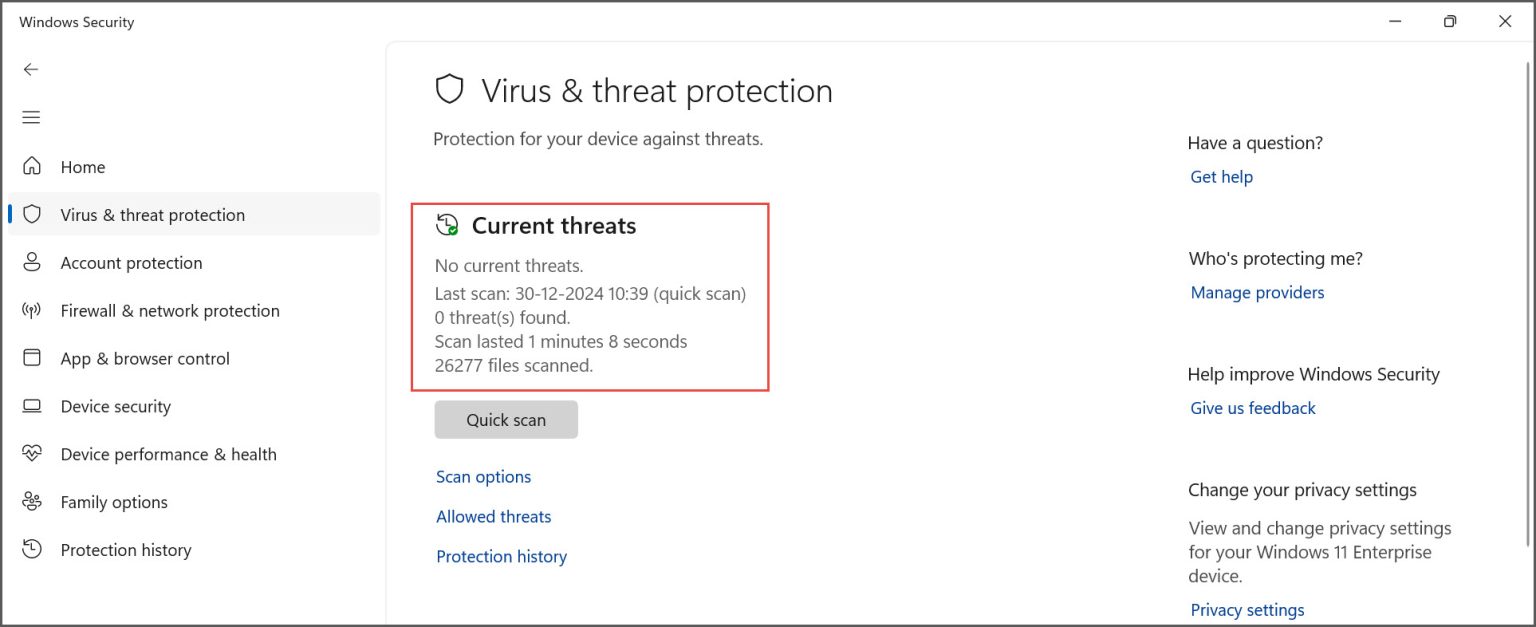Click the Family options people icon
1536x627 pixels.
32,502
